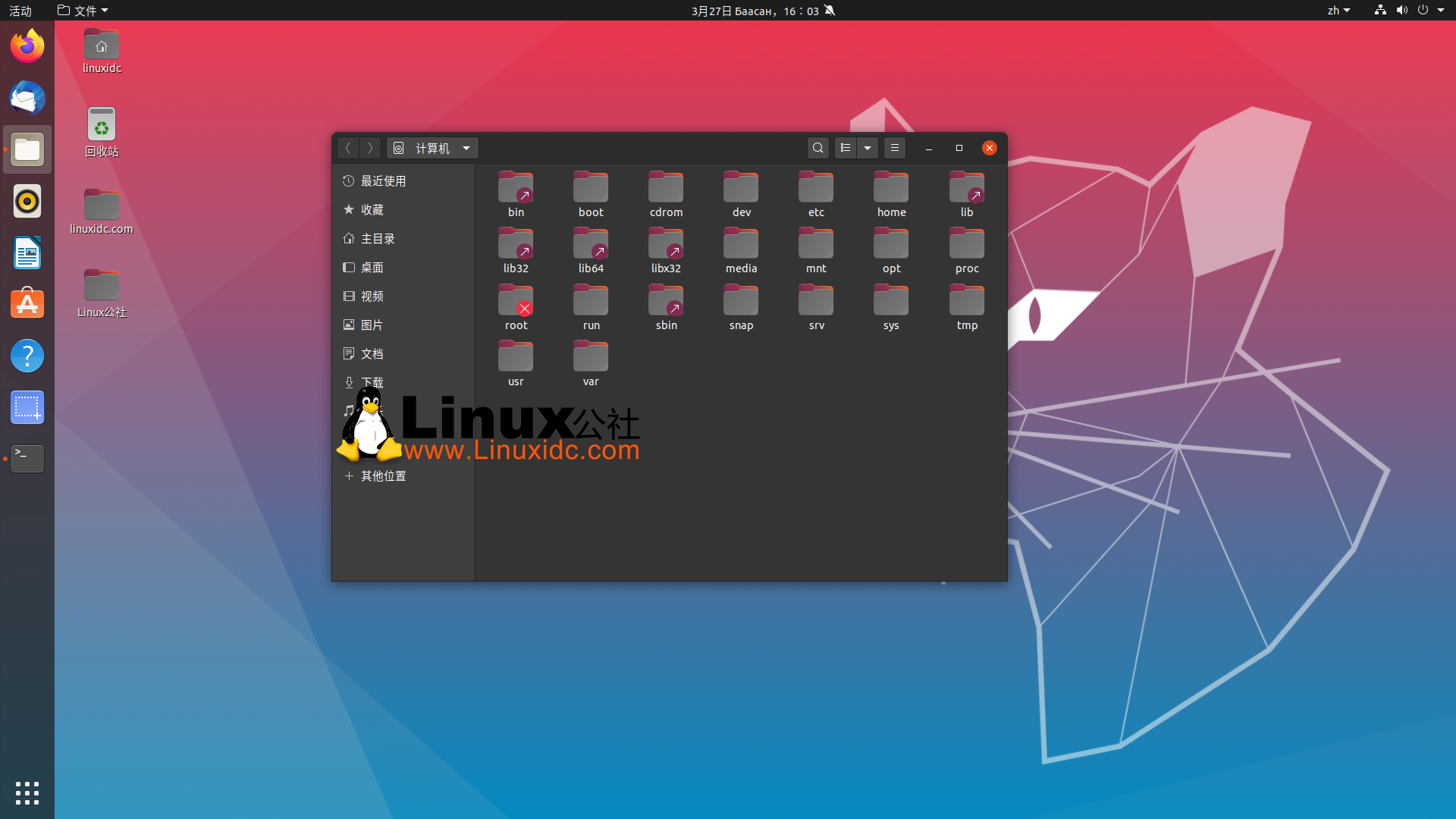Open the view options dropdown next to list view

pyautogui.click(x=868, y=148)
